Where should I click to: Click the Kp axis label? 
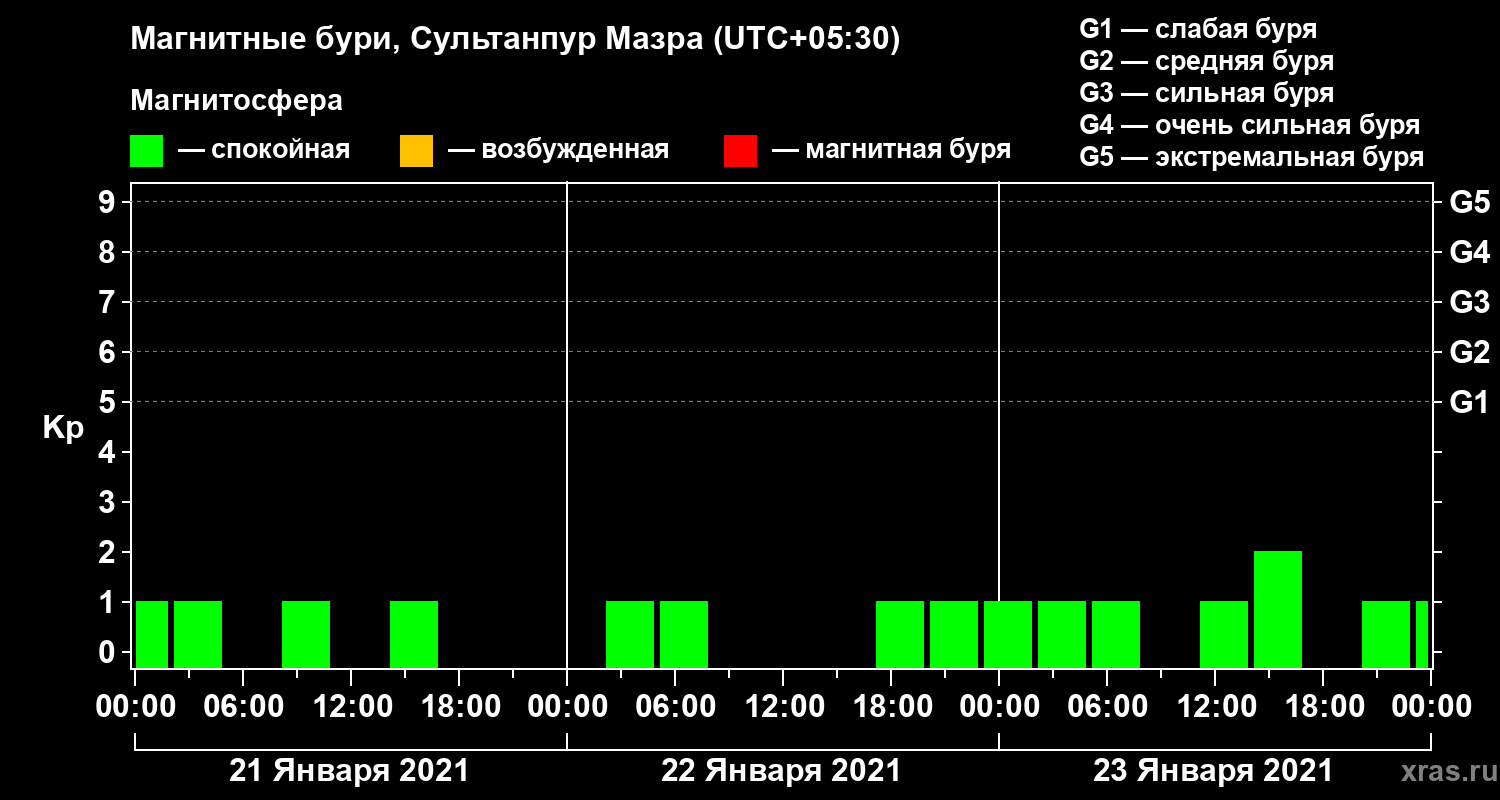63,428
